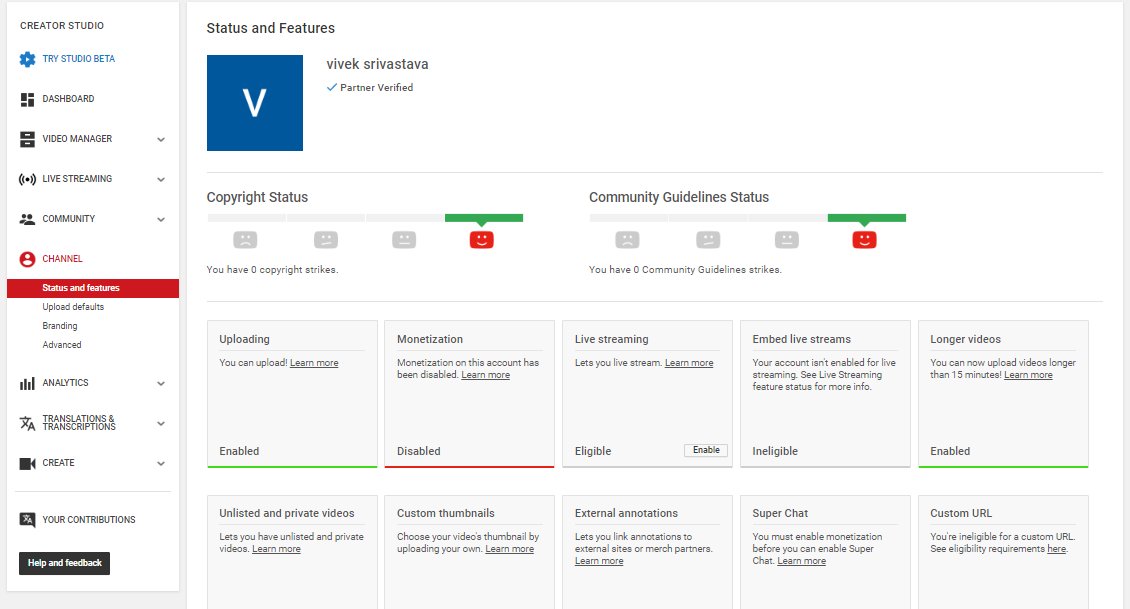Click the Video Manager icon
The image size is (1130, 609).
pyautogui.click(x=27, y=139)
